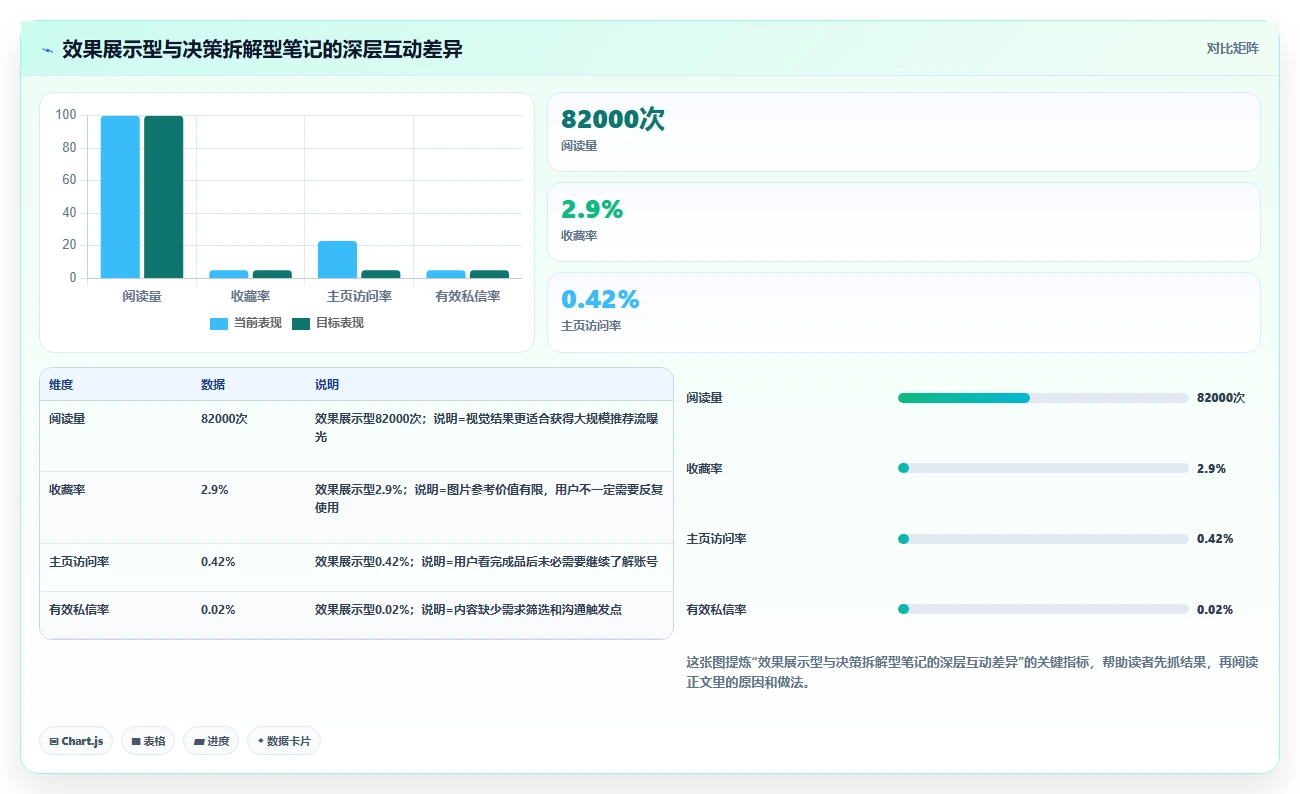Click the 效果展示型82000次 description cell

489,436
